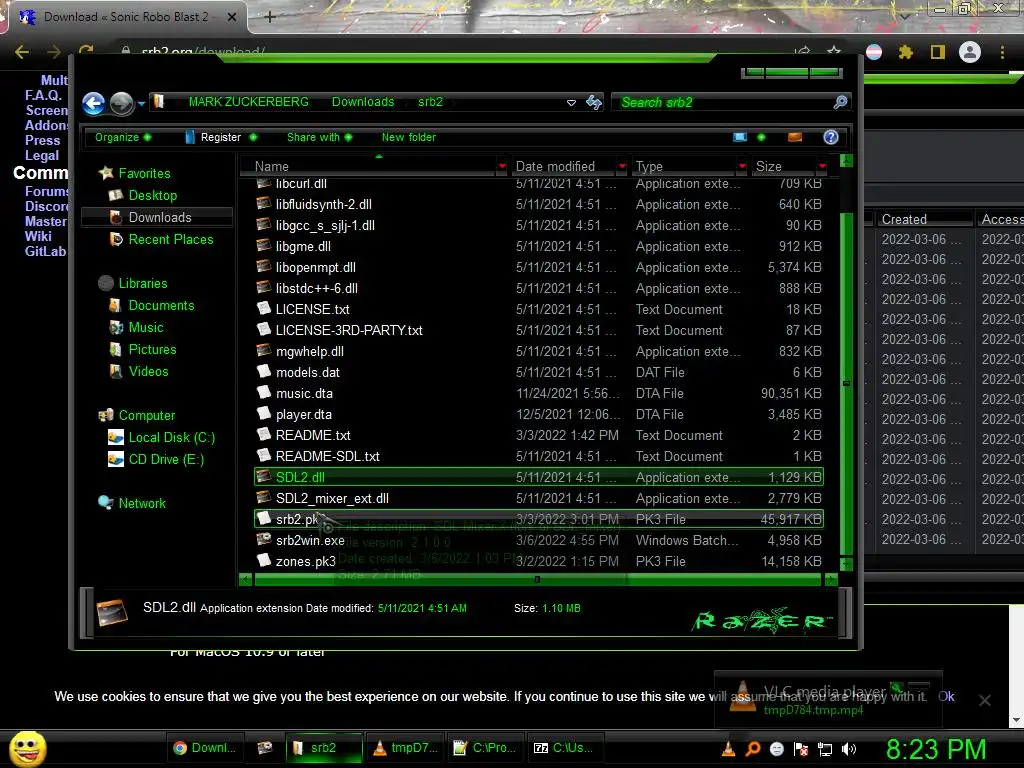Open the recent locations arrow beside navigation buttons
This screenshot has height=768, width=1024.
click(141, 104)
